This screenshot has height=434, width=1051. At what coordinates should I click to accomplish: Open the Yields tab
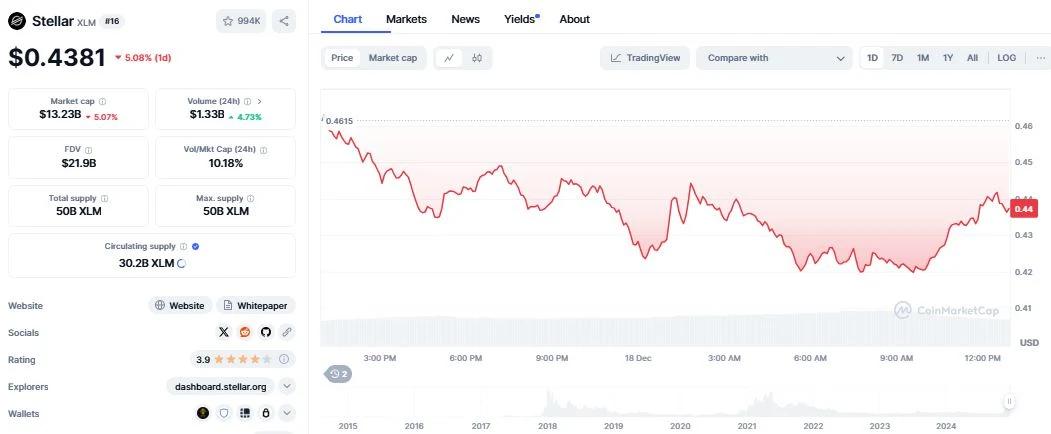[521, 19]
